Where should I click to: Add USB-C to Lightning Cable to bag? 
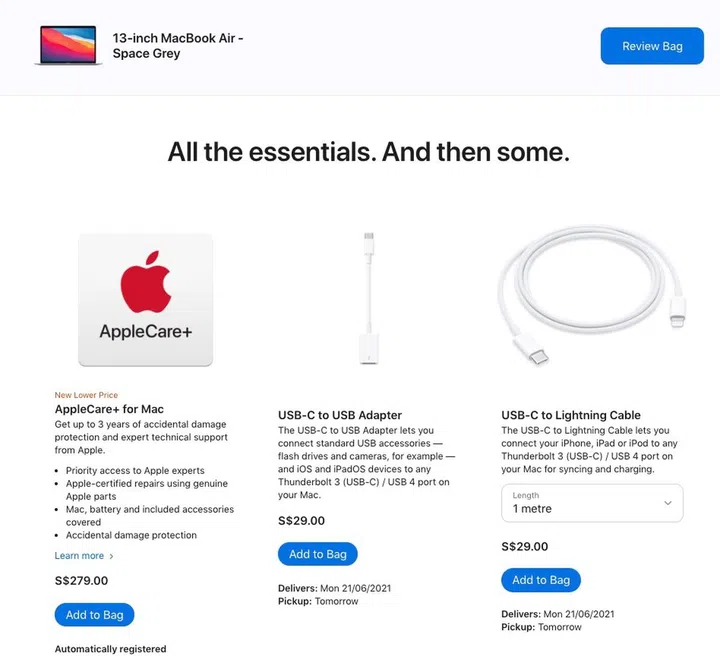tap(541, 580)
